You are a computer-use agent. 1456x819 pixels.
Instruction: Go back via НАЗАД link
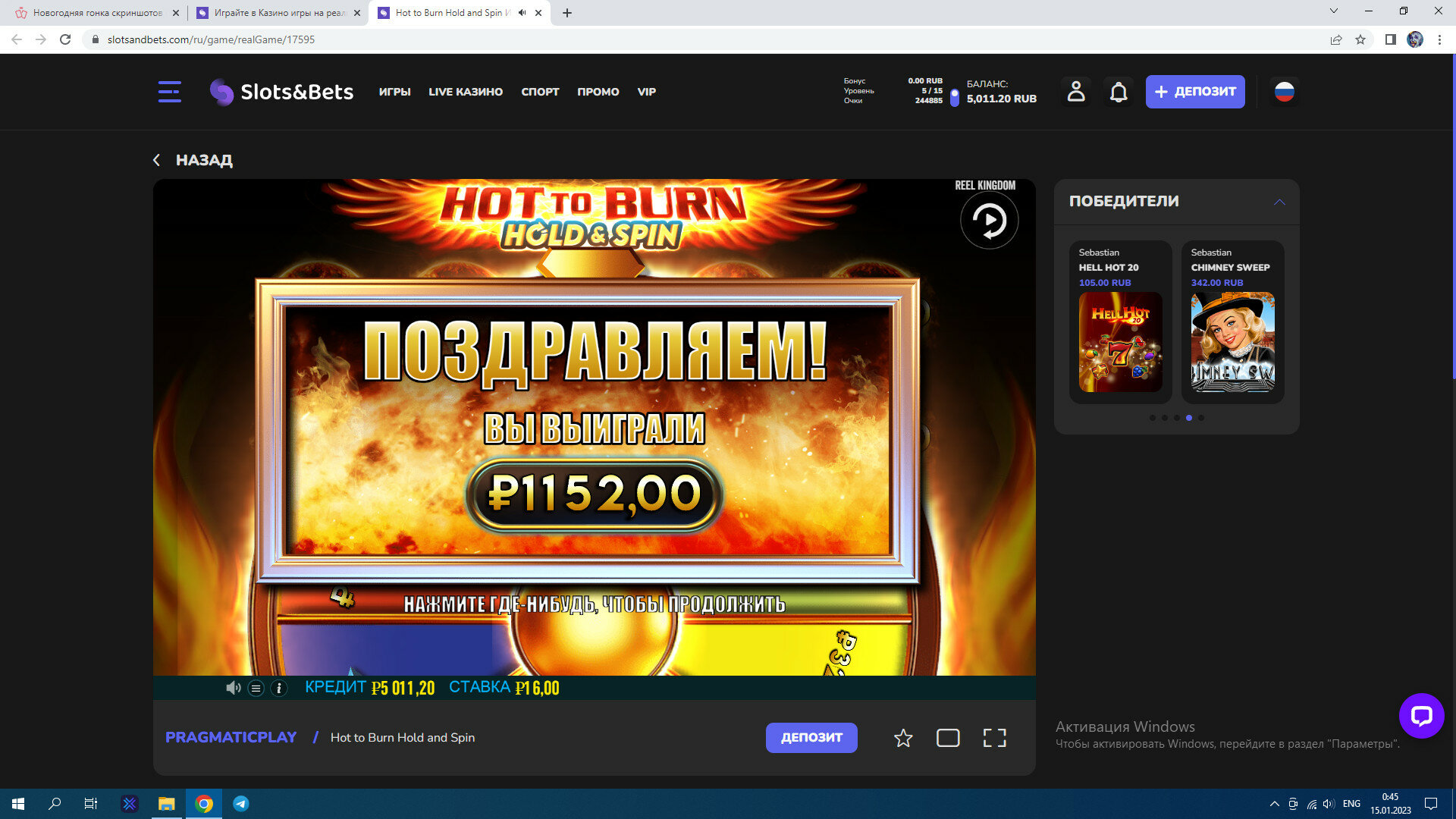(x=193, y=160)
